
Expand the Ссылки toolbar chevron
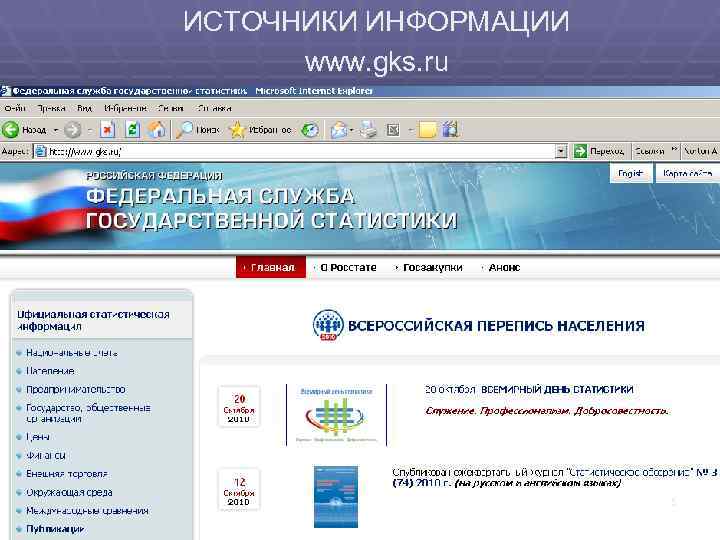click(674, 149)
